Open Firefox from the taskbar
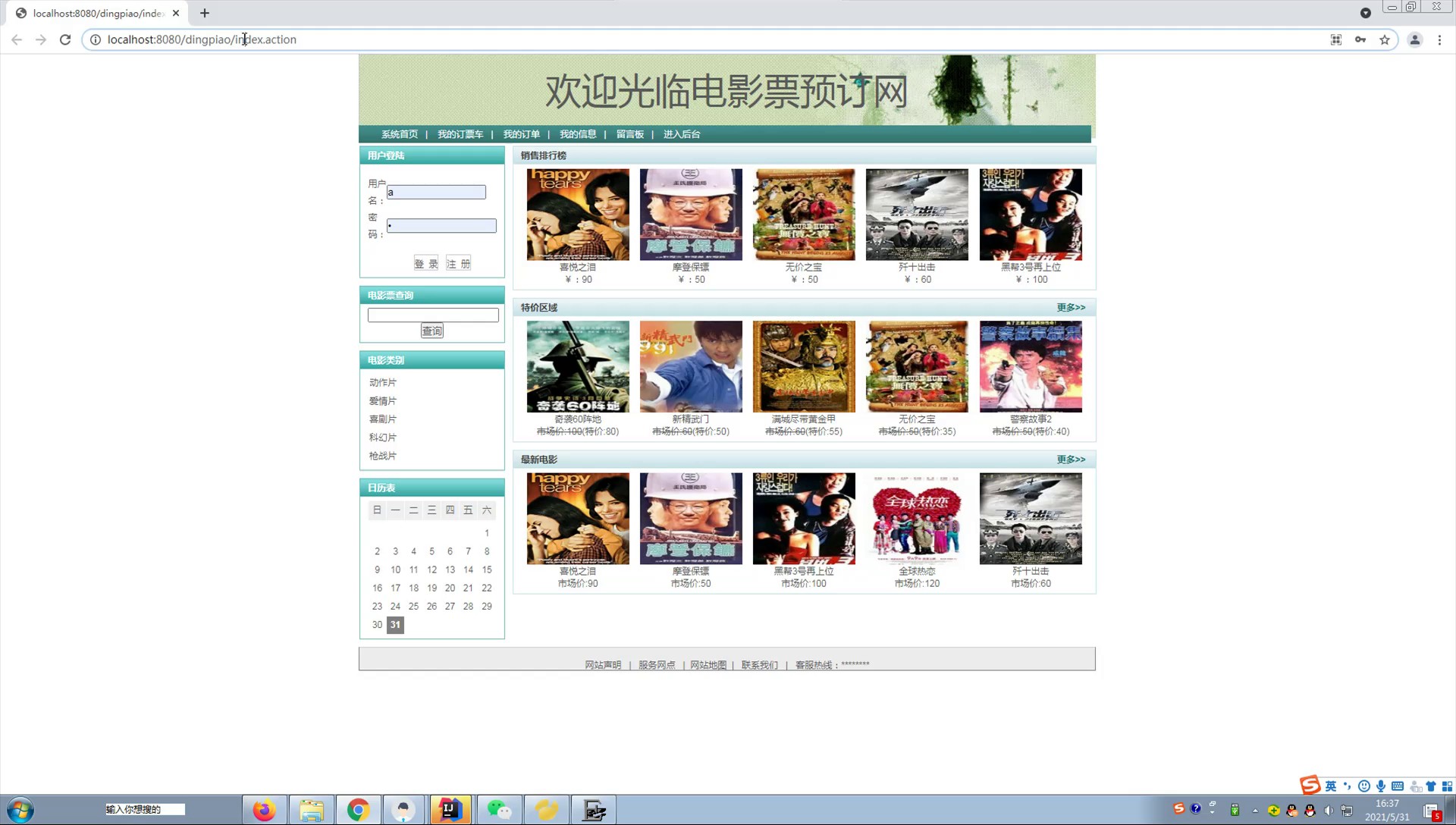 (264, 810)
